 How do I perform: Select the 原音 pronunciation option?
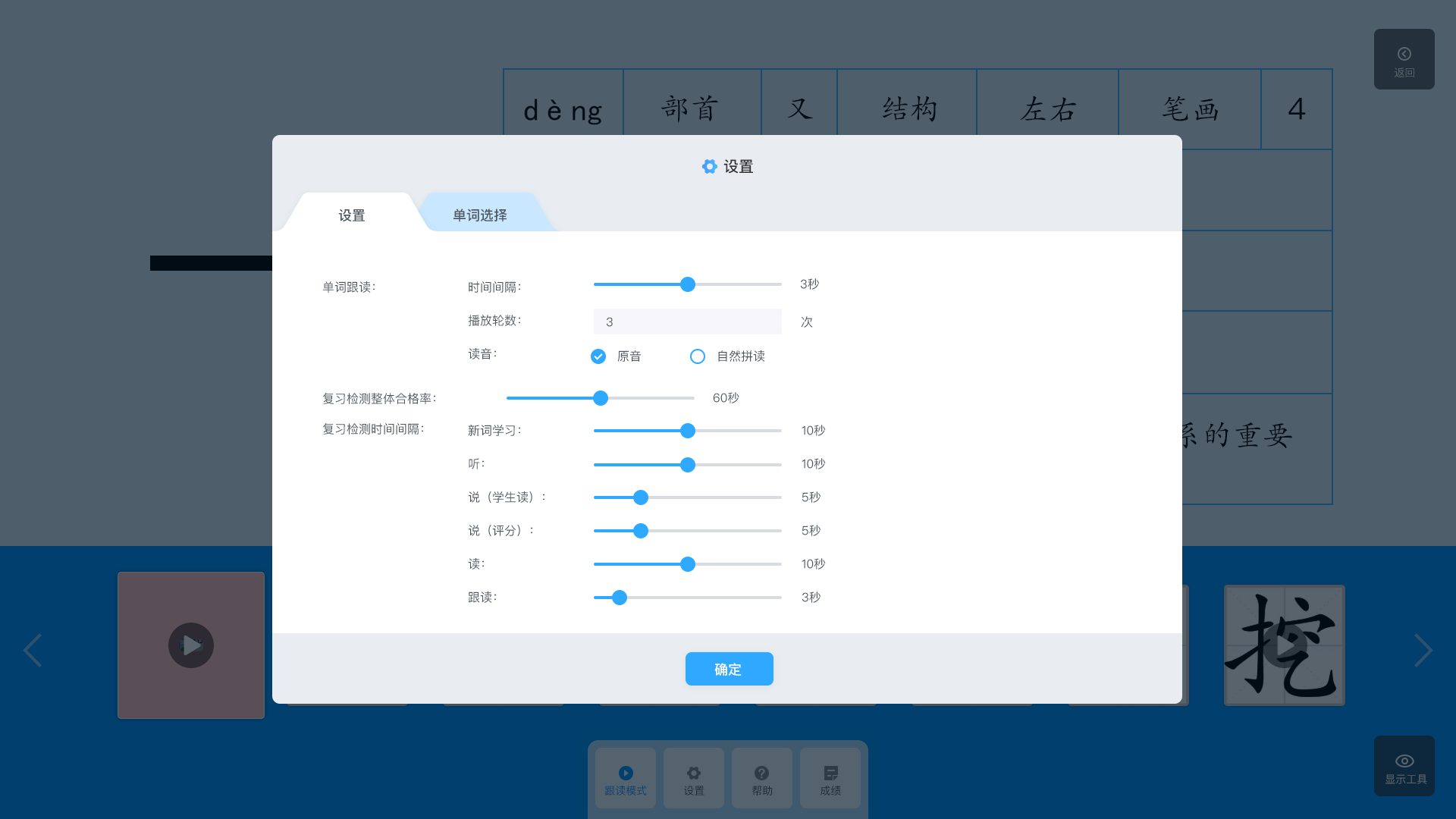pyautogui.click(x=598, y=356)
